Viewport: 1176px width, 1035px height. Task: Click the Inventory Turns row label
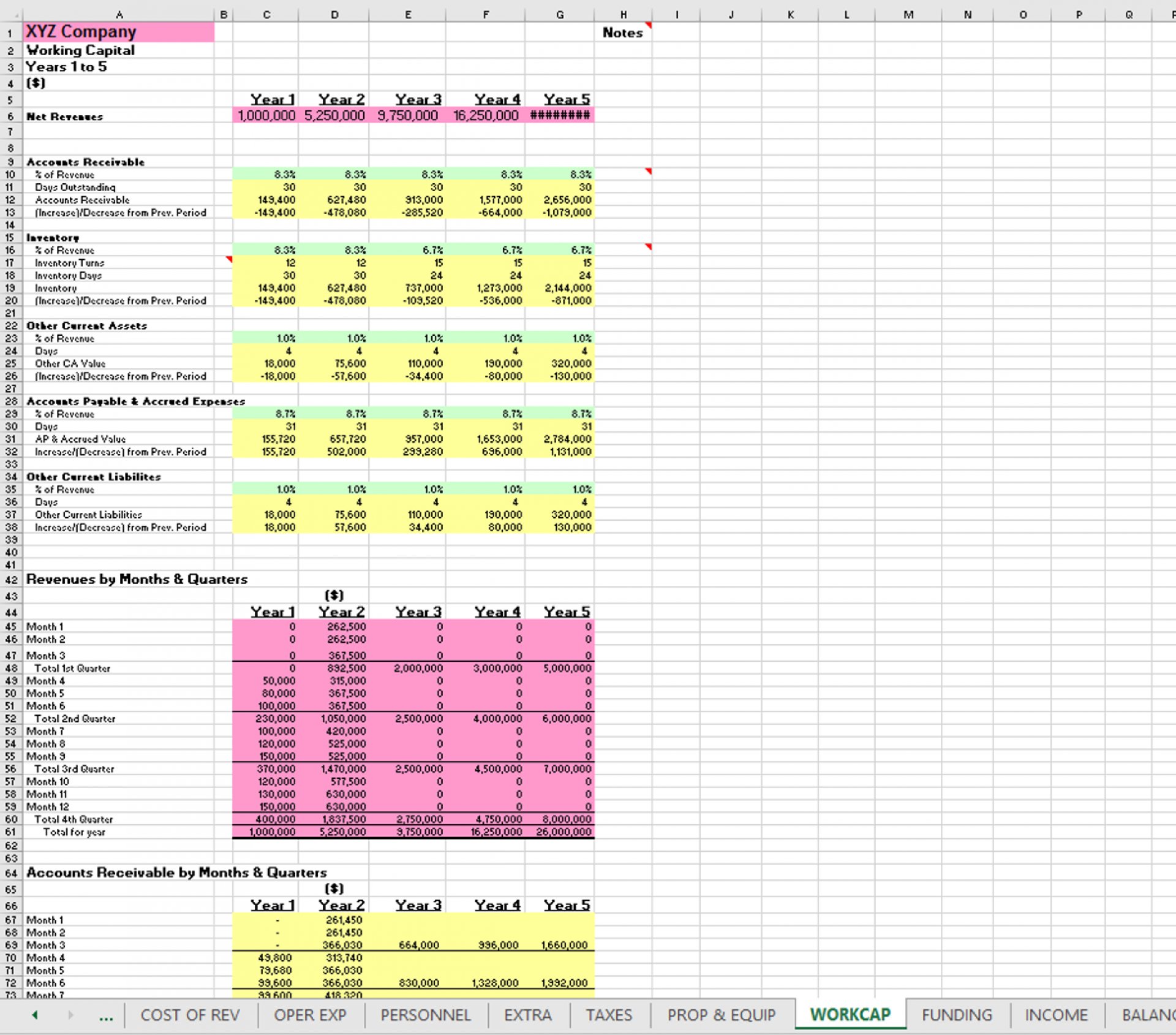click(69, 263)
